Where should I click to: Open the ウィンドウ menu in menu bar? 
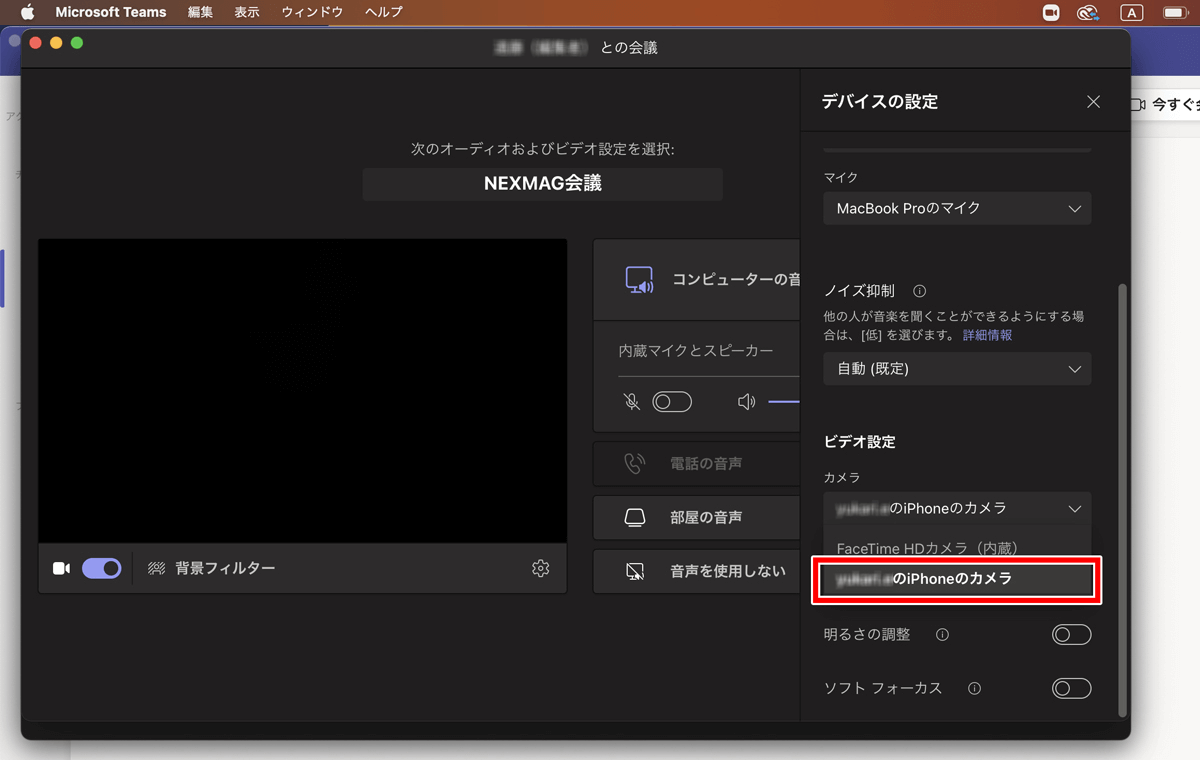(x=312, y=12)
